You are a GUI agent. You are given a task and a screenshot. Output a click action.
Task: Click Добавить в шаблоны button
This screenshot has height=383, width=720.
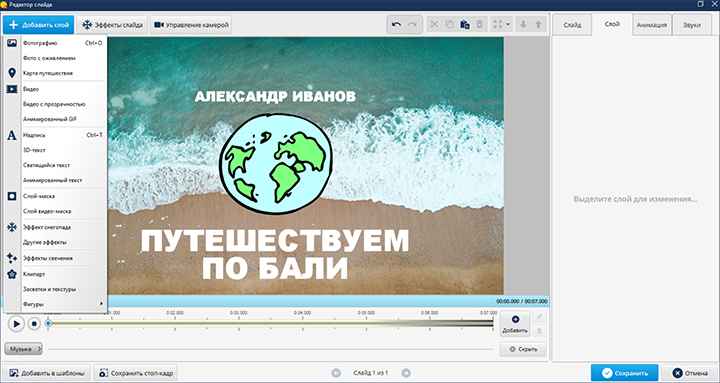pos(47,373)
